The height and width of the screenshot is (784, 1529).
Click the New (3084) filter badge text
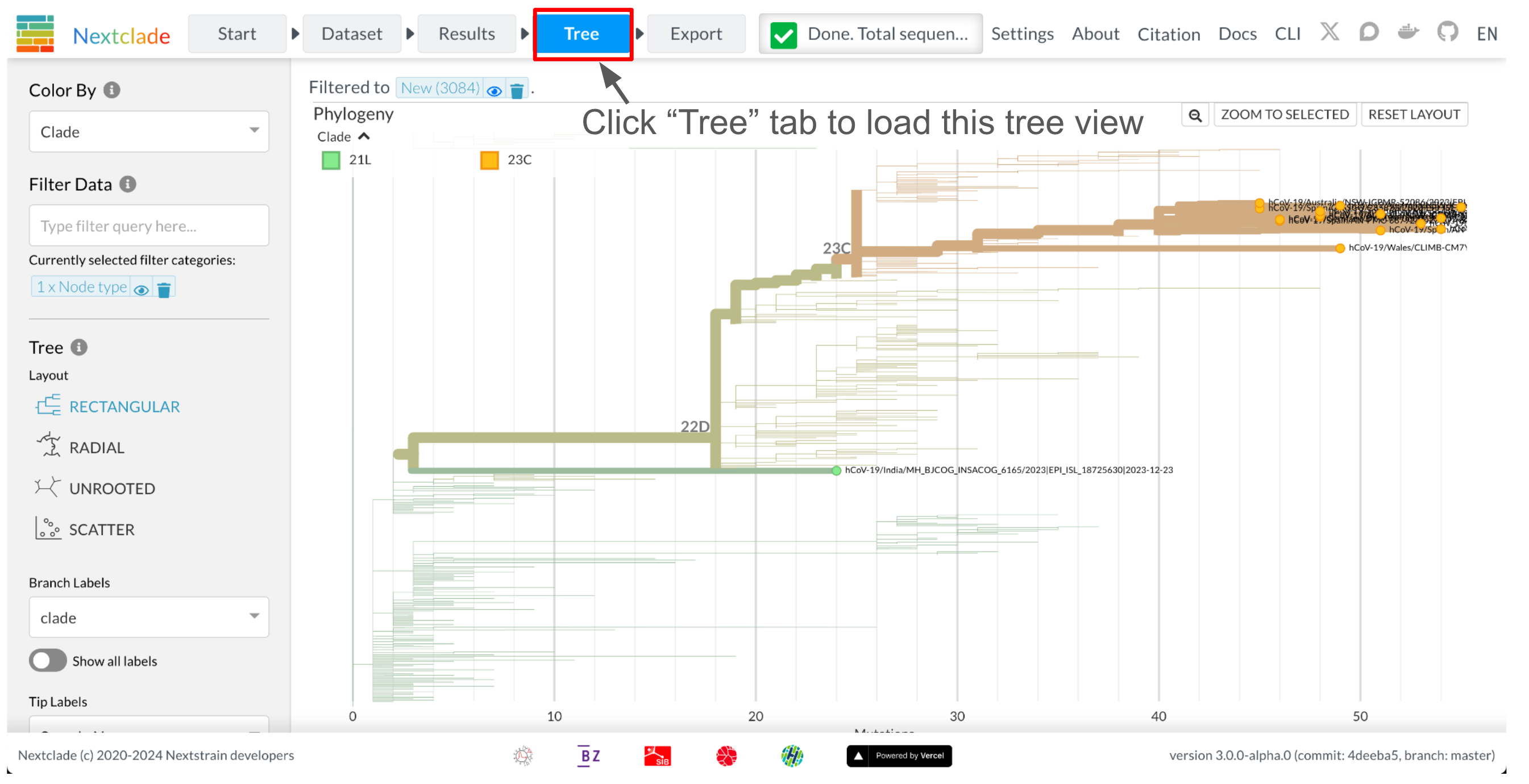tap(440, 89)
